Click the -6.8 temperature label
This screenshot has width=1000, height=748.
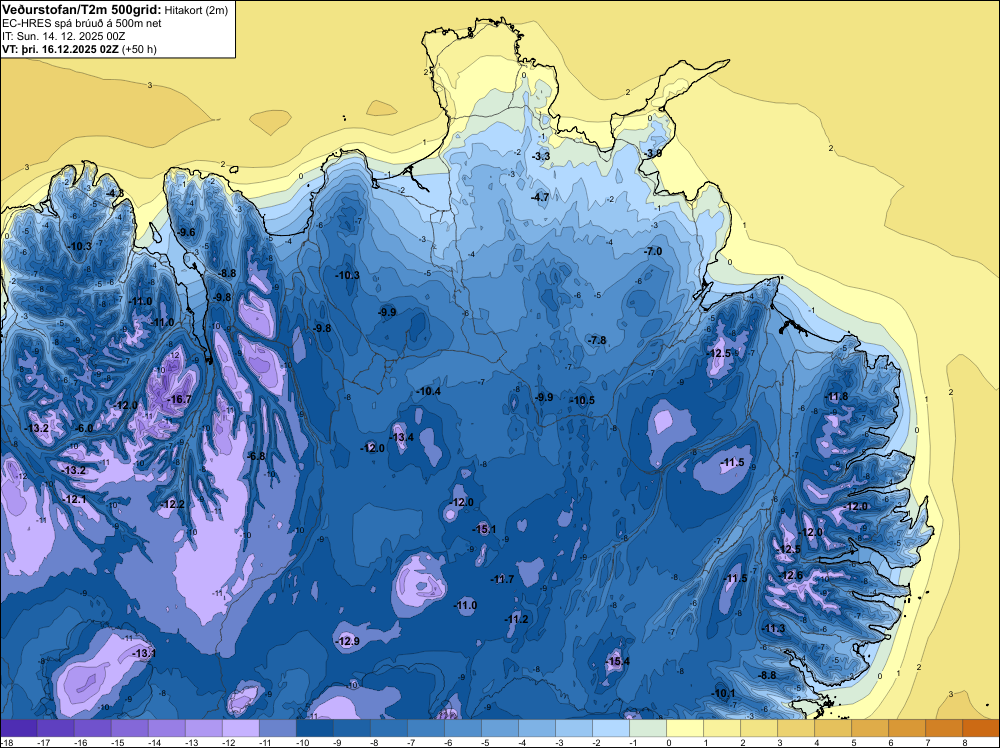[x=256, y=456]
